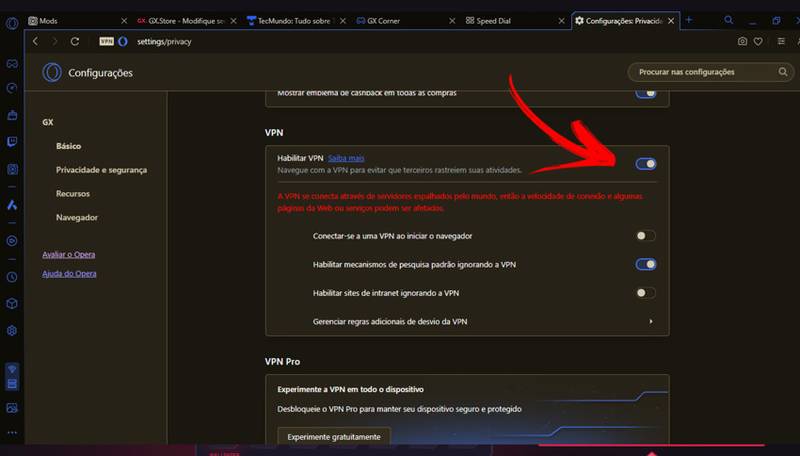Open Aria AI icon in sidebar

pyautogui.click(x=12, y=205)
